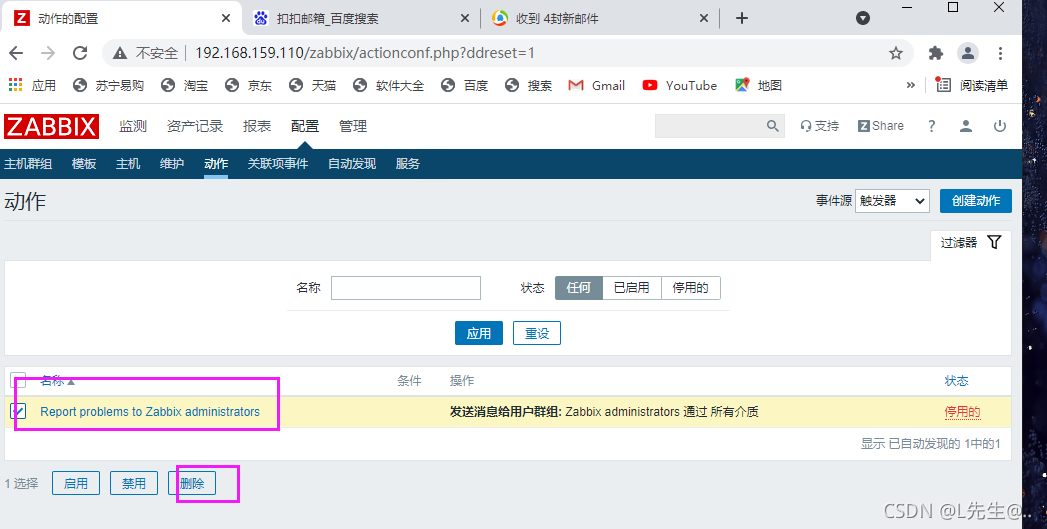Select the 任何 status filter option

click(579, 288)
